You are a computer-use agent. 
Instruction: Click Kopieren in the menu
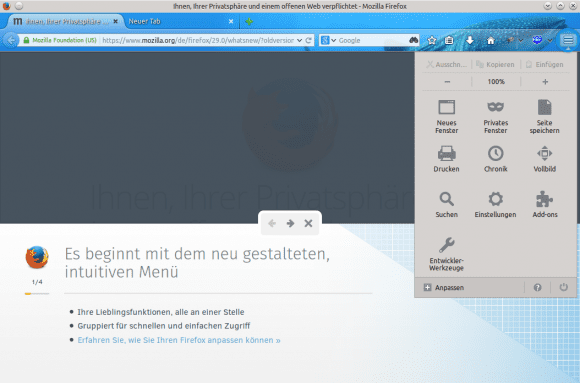496,64
